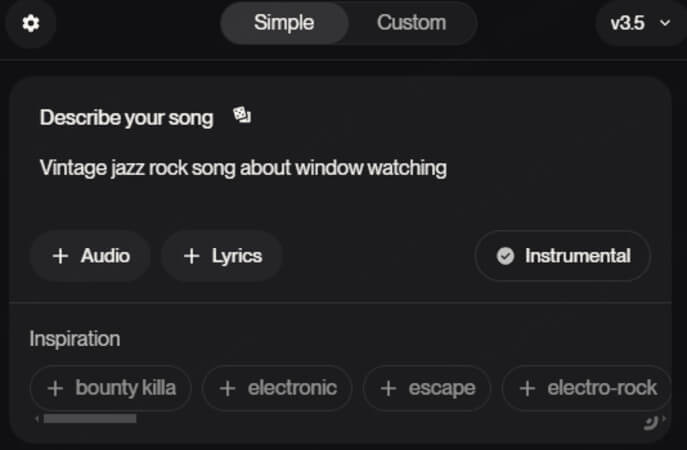Click the inspiration tags horizontal scrollbar thumb
This screenshot has height=450, width=687.
coord(90,419)
